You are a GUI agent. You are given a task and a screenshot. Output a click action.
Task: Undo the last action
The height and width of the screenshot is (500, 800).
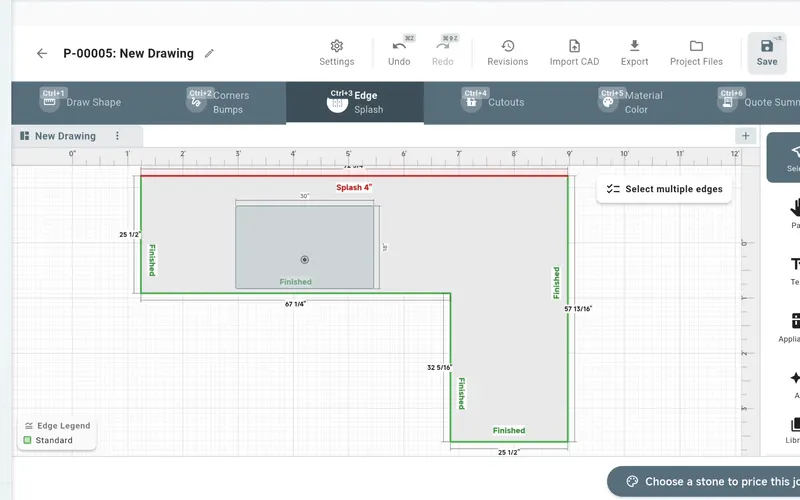(x=399, y=53)
